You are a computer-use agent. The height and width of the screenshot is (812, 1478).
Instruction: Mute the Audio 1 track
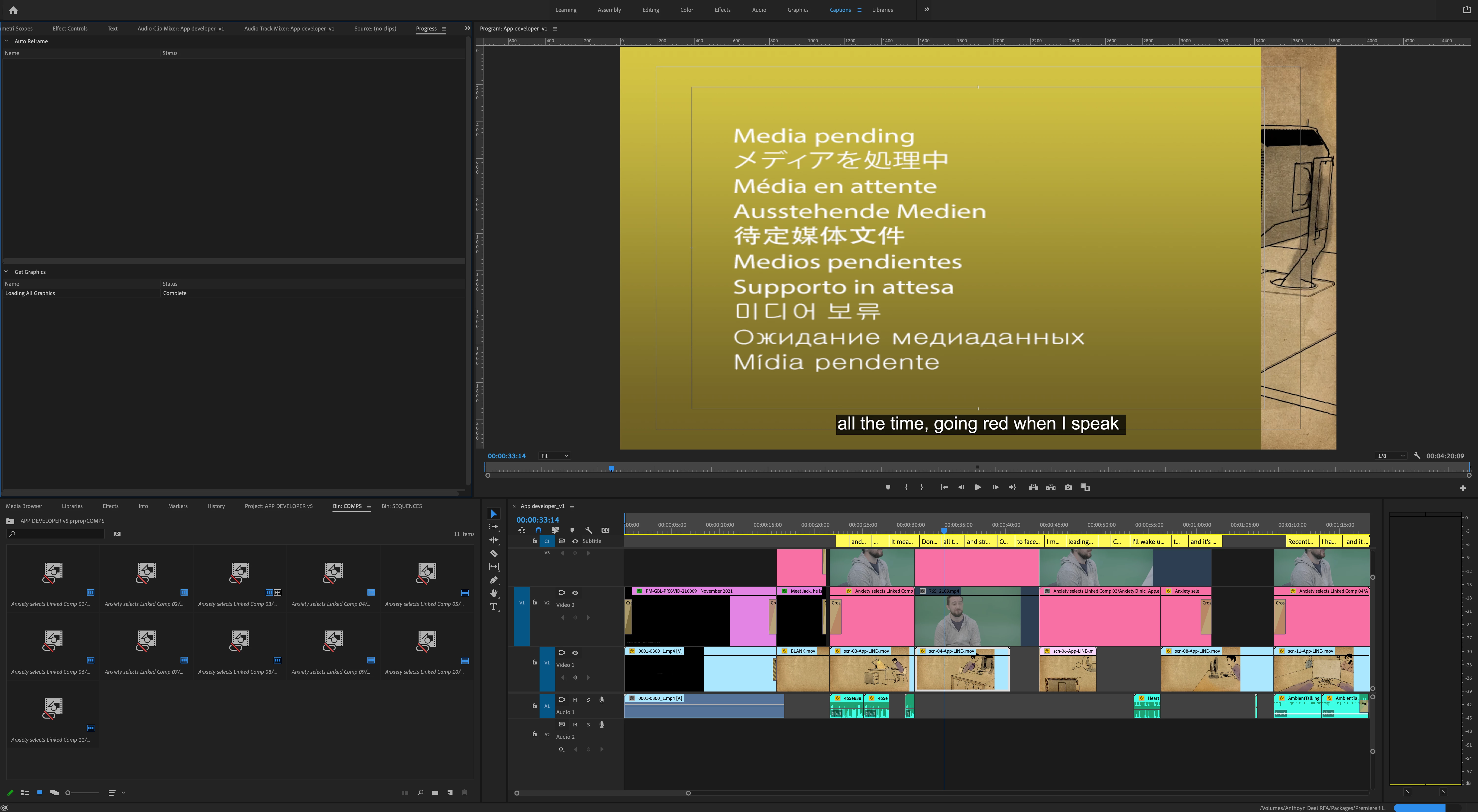pos(575,700)
